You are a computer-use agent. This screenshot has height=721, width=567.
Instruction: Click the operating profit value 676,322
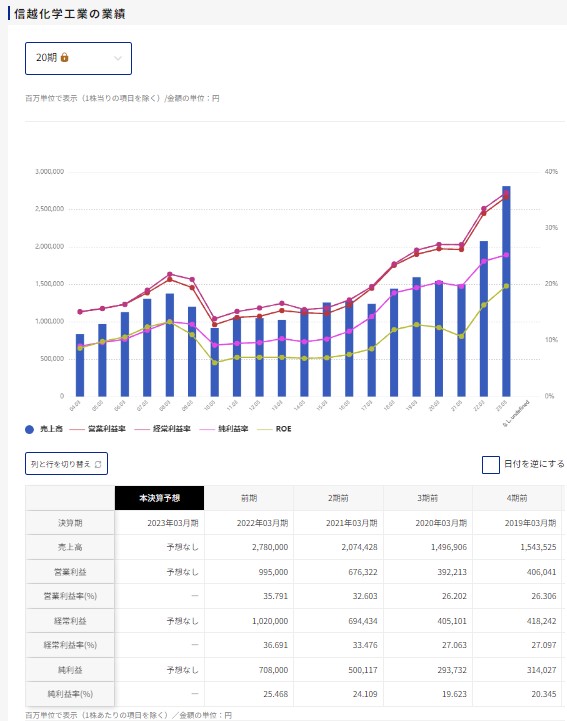pyautogui.click(x=362, y=572)
